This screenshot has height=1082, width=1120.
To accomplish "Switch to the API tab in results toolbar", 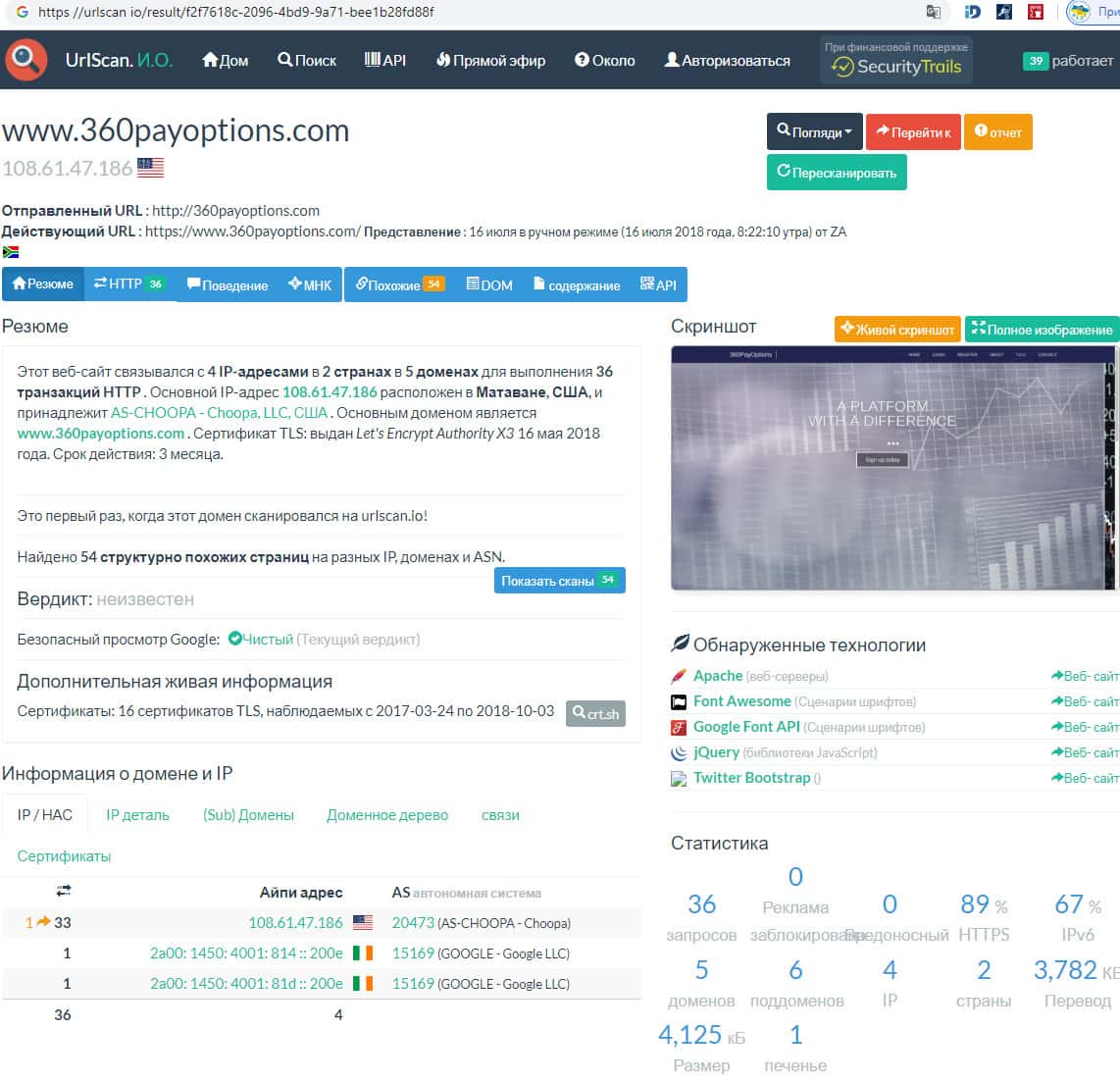I will (x=658, y=284).
